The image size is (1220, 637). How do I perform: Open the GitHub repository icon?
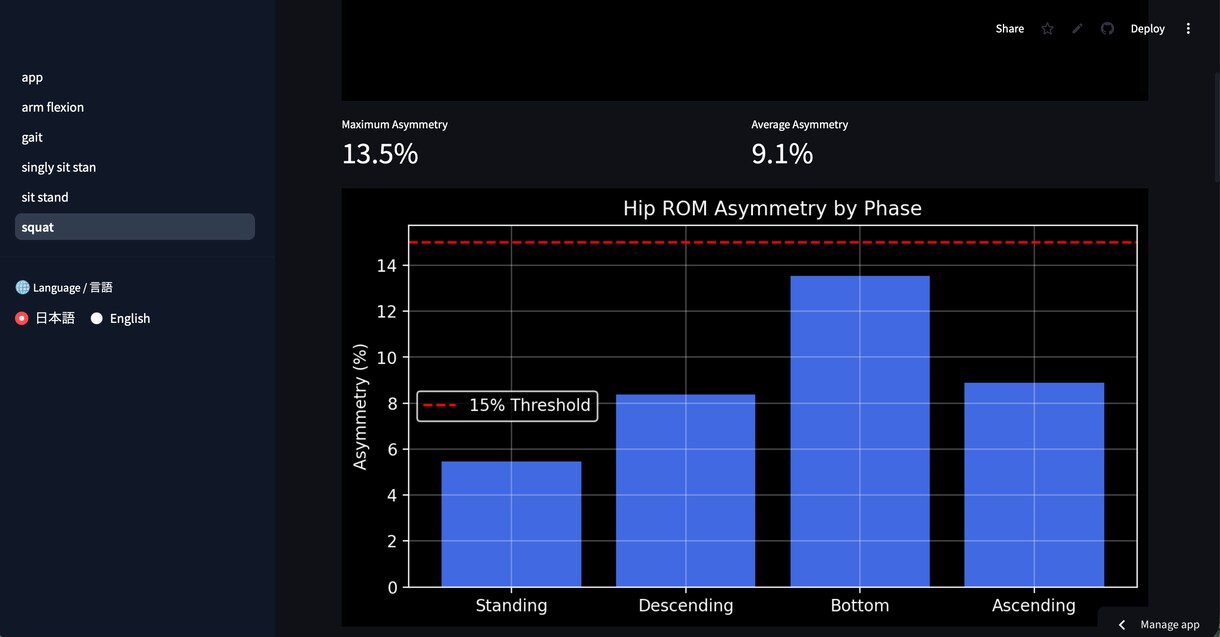(1107, 29)
